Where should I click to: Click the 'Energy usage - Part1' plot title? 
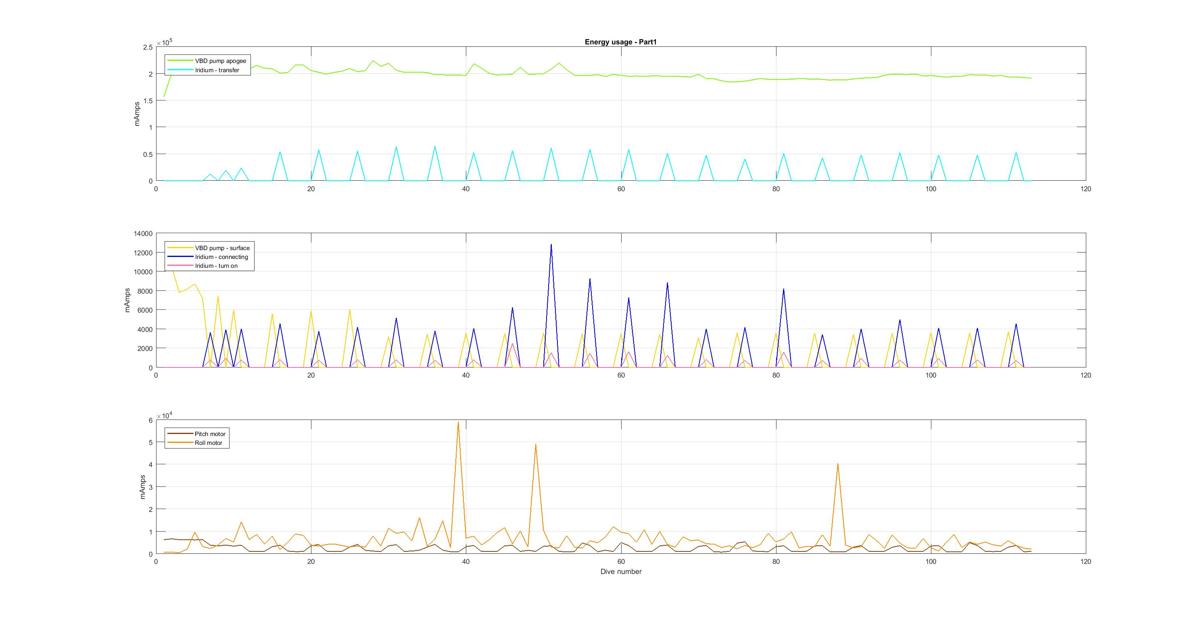(x=620, y=42)
